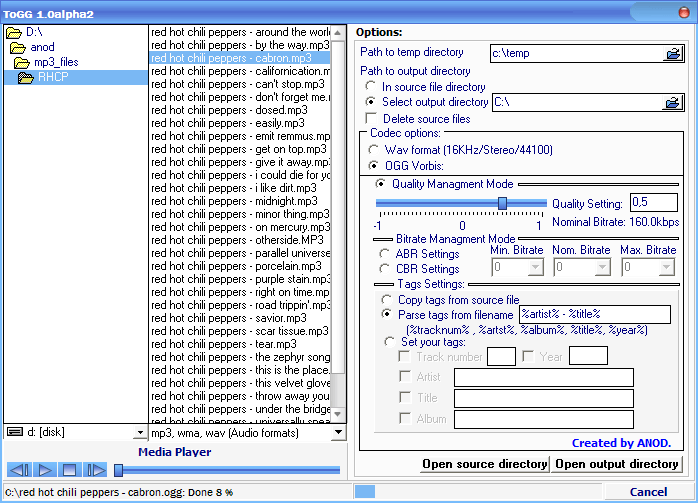
Task: Select 'californication' mp3 in file list
Action: (239, 71)
